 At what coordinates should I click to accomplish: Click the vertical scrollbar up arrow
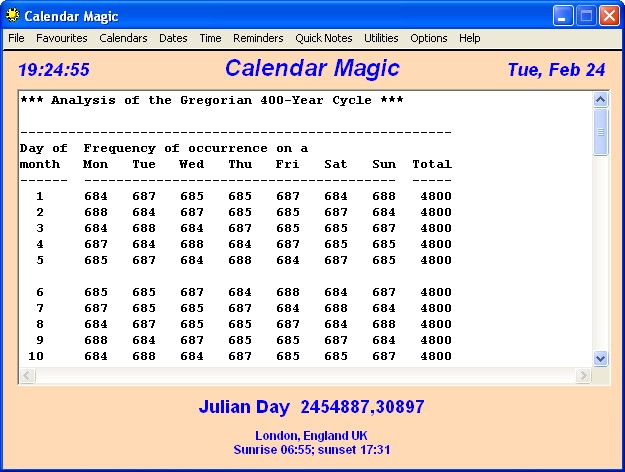click(600, 99)
